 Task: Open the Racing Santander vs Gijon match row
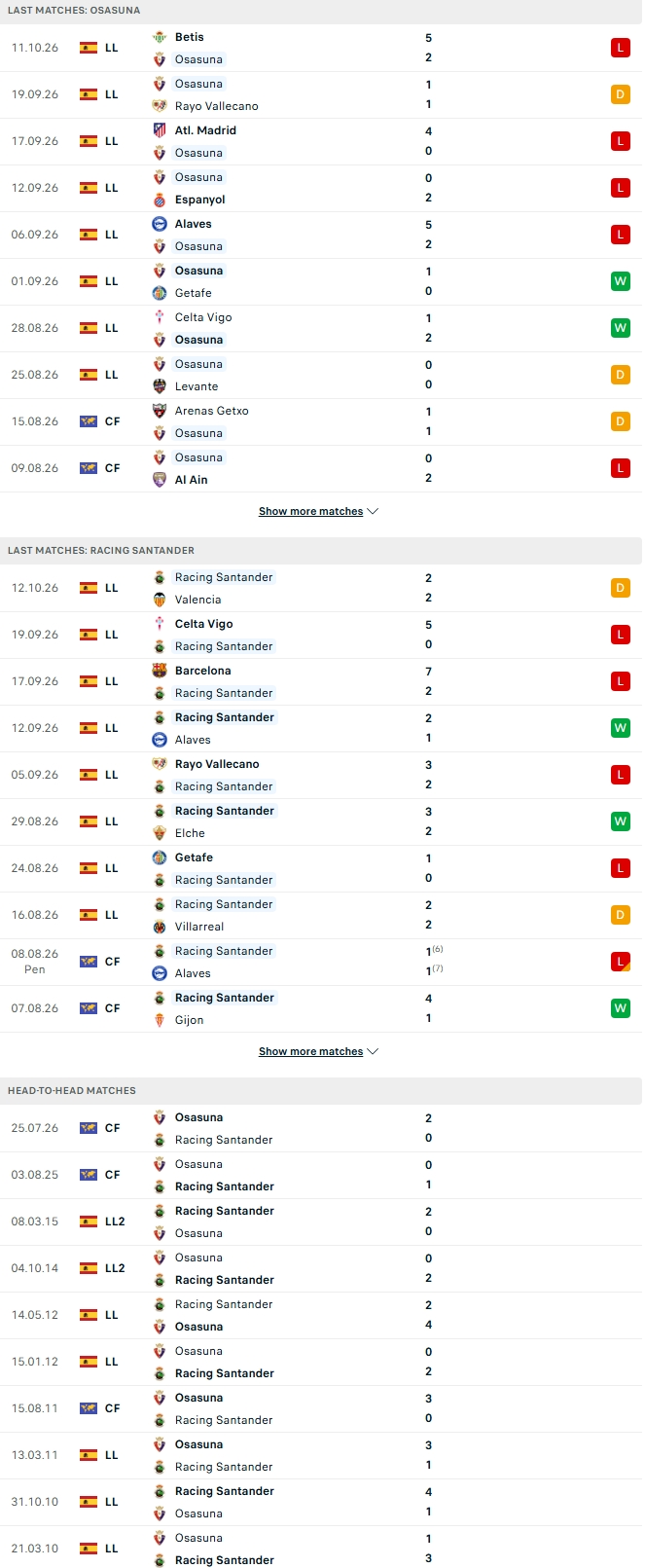(321, 1008)
